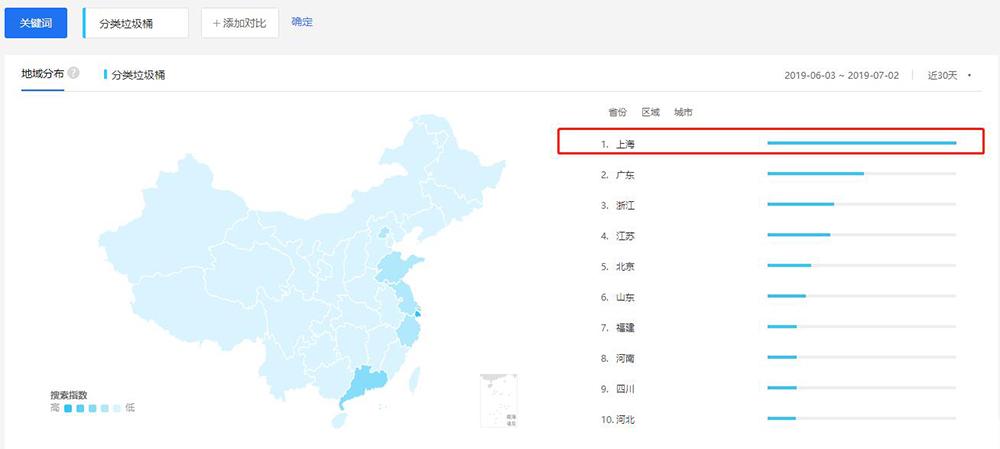Select 上海 in the ranking list
Screen dimensions: 1000x449
(x=625, y=144)
